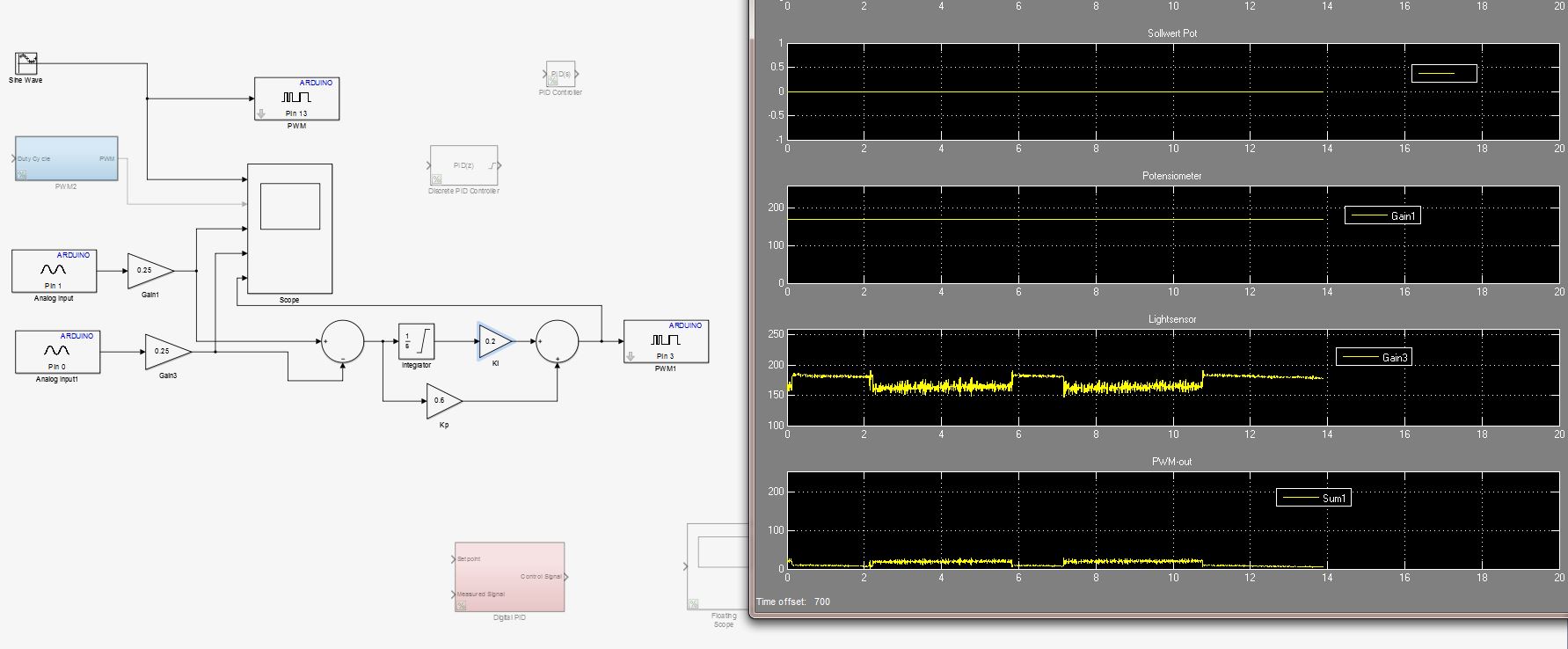The height and width of the screenshot is (649, 1568).
Task: Click the Analog Input1 block label
Action: pyautogui.click(x=57, y=379)
